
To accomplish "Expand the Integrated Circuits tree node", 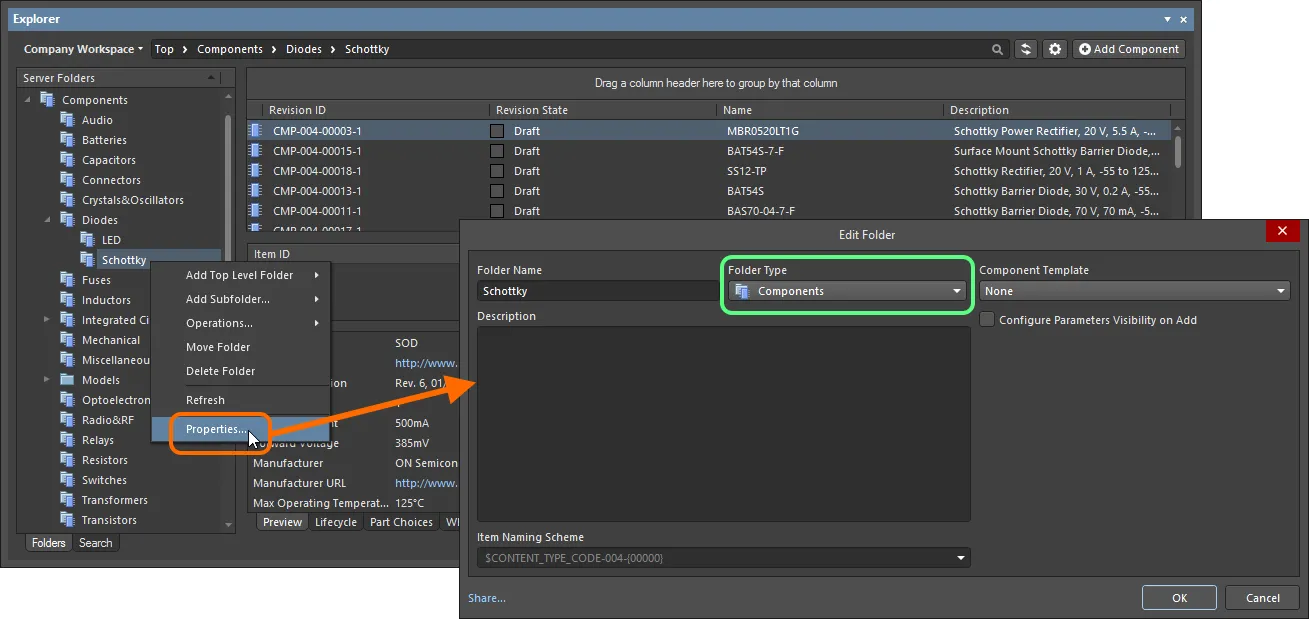I will (46, 319).
